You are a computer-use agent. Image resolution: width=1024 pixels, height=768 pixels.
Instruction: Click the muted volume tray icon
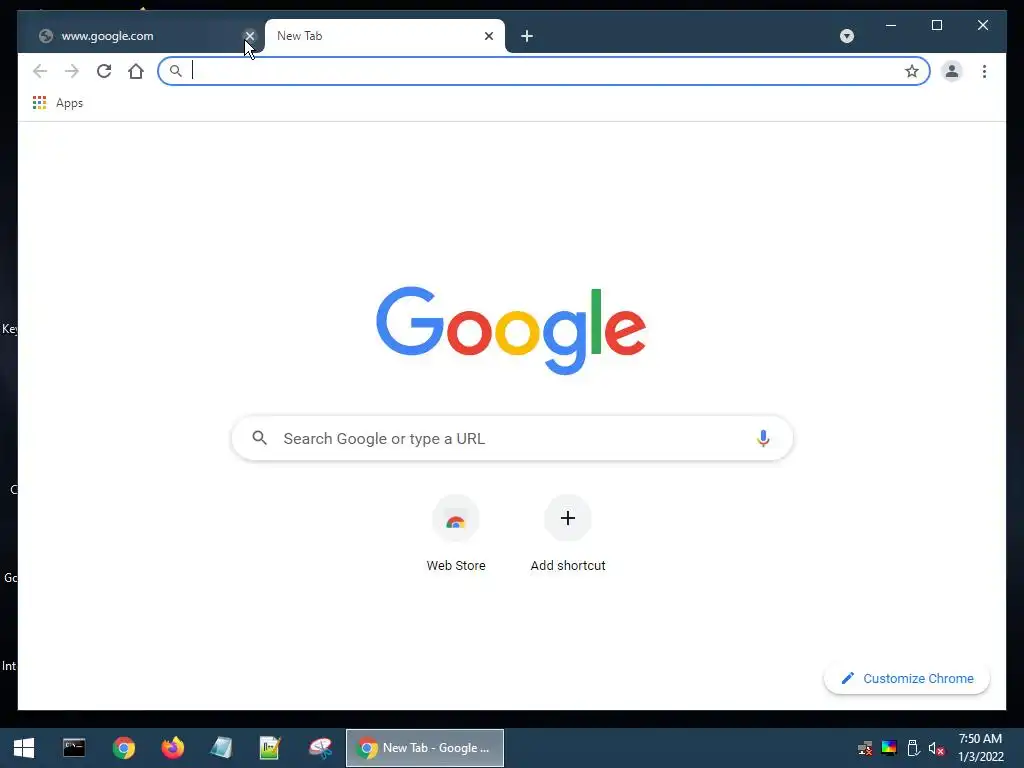936,748
